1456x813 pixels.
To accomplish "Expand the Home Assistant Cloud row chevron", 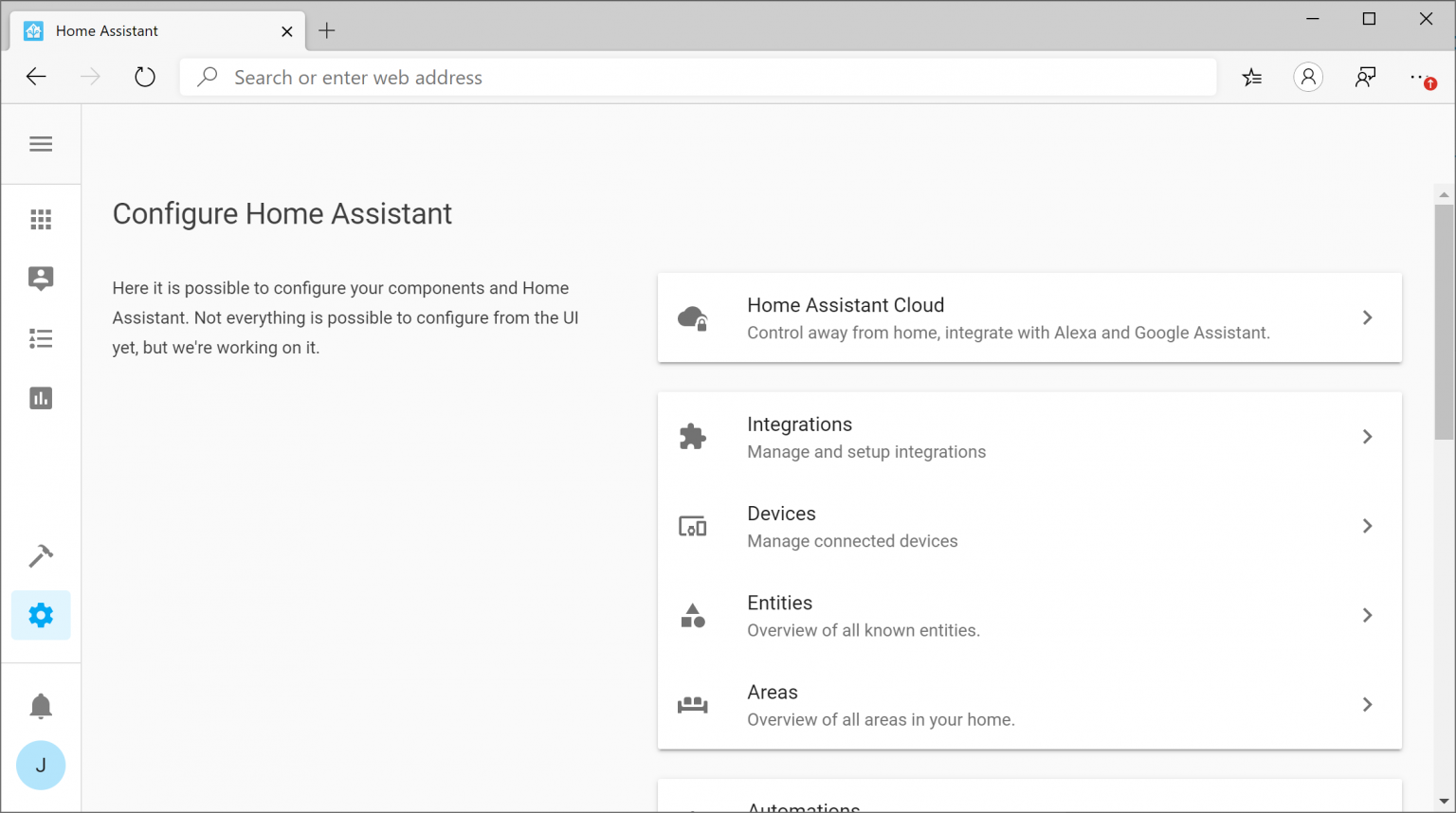I will point(1367,317).
